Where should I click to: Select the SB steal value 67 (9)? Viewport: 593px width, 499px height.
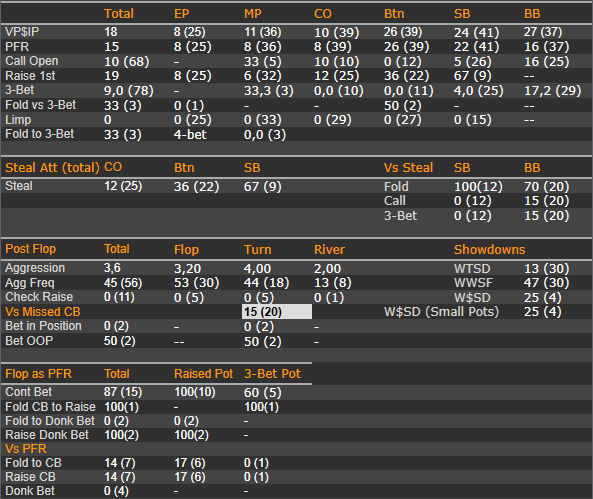tap(262, 187)
